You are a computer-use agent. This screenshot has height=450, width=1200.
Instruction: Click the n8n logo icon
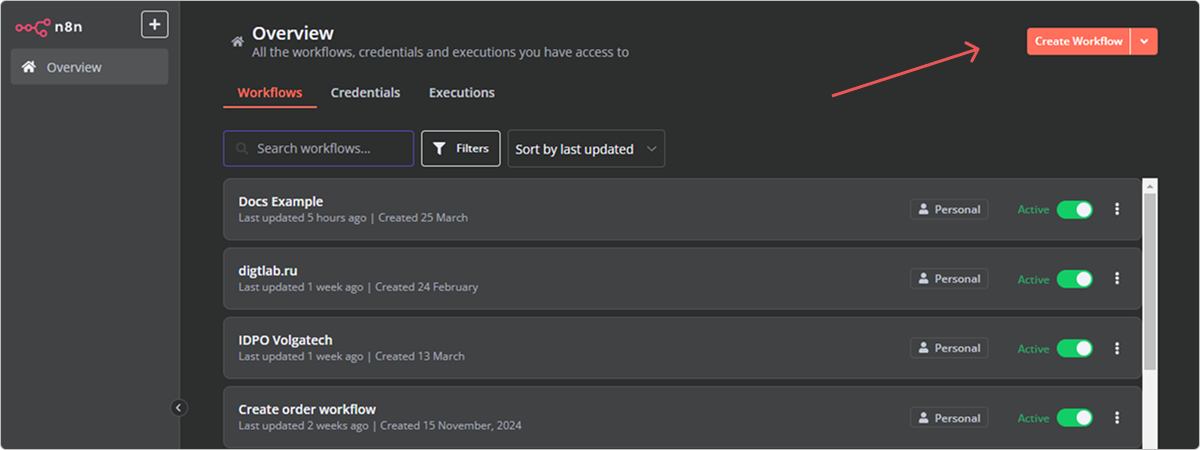pyautogui.click(x=33, y=26)
